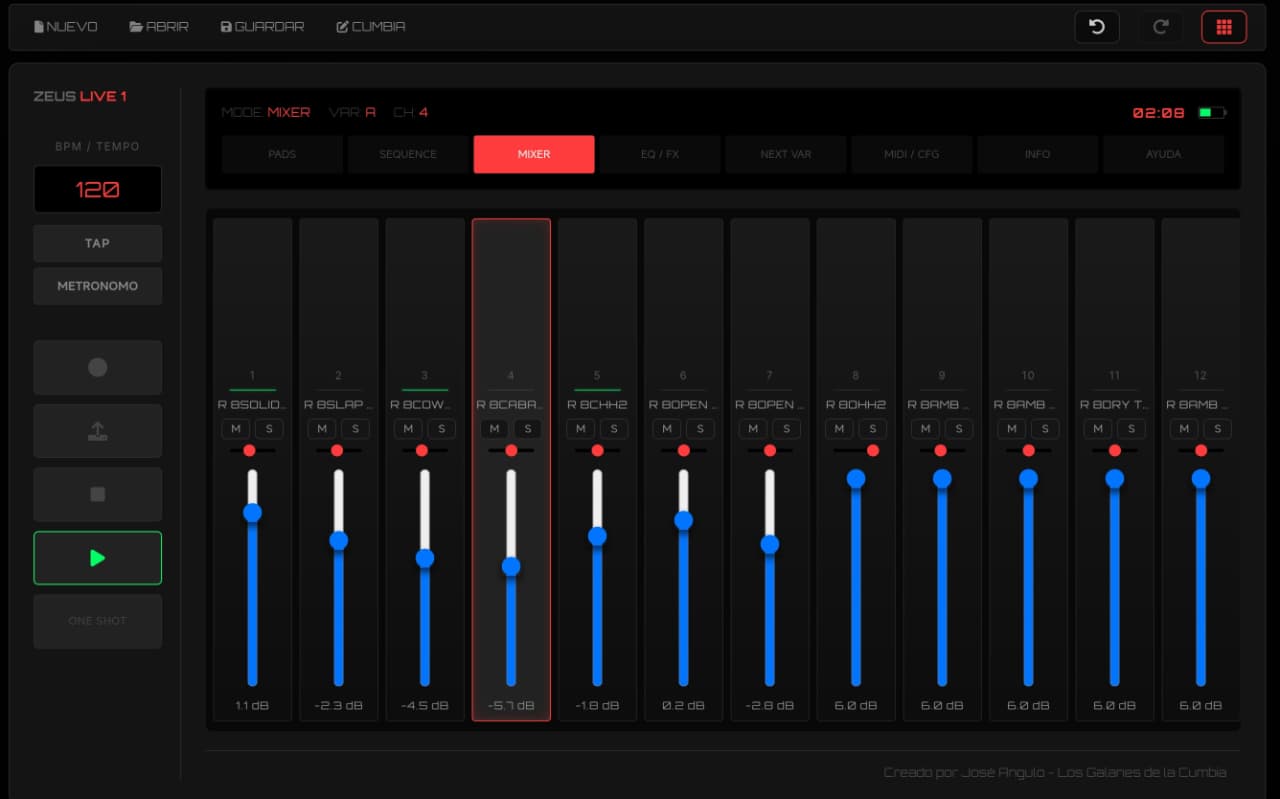
Task: Open the NEXT VAR tab
Action: click(x=786, y=155)
